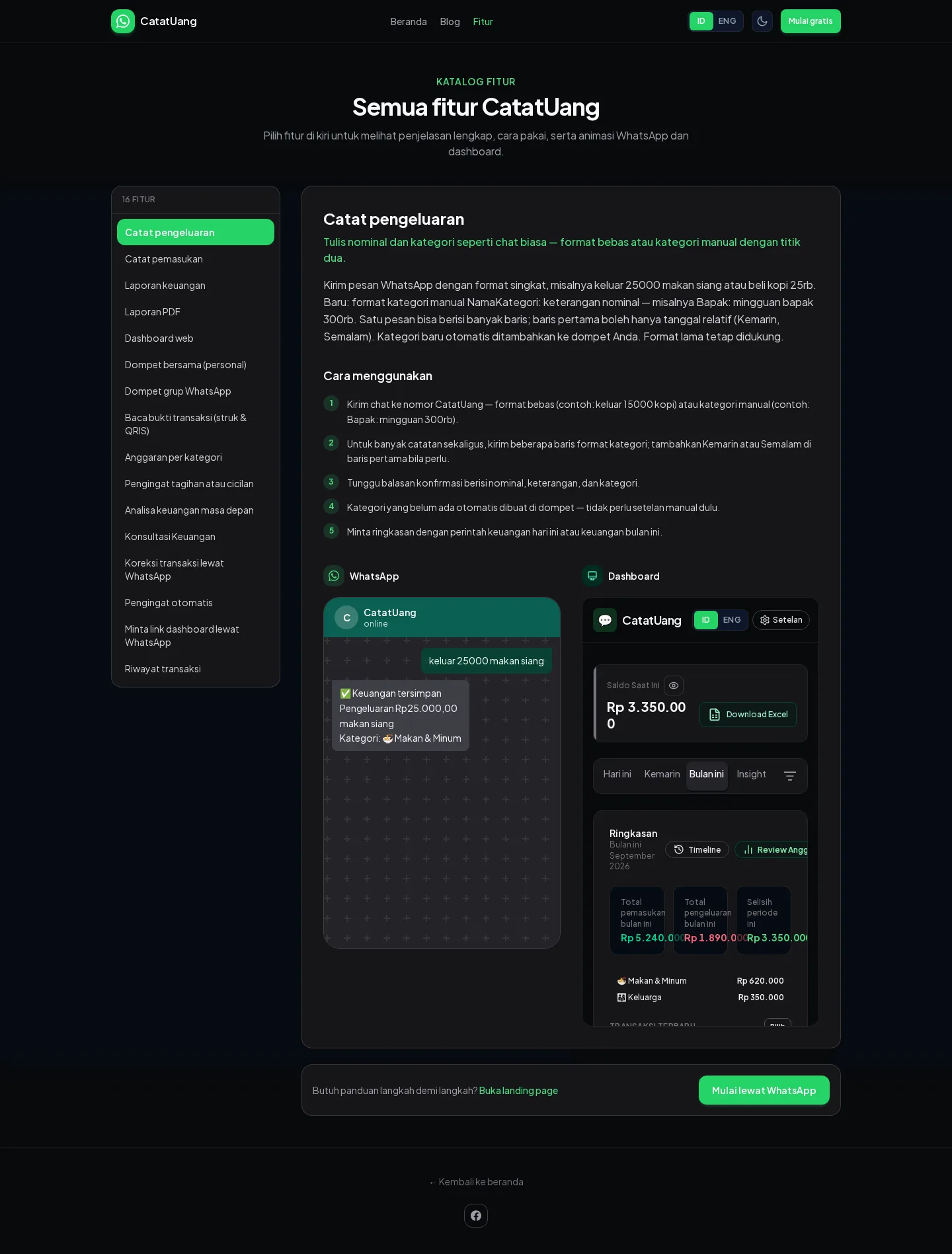Click Mulai lewat WhatsApp button

pyautogui.click(x=764, y=1090)
